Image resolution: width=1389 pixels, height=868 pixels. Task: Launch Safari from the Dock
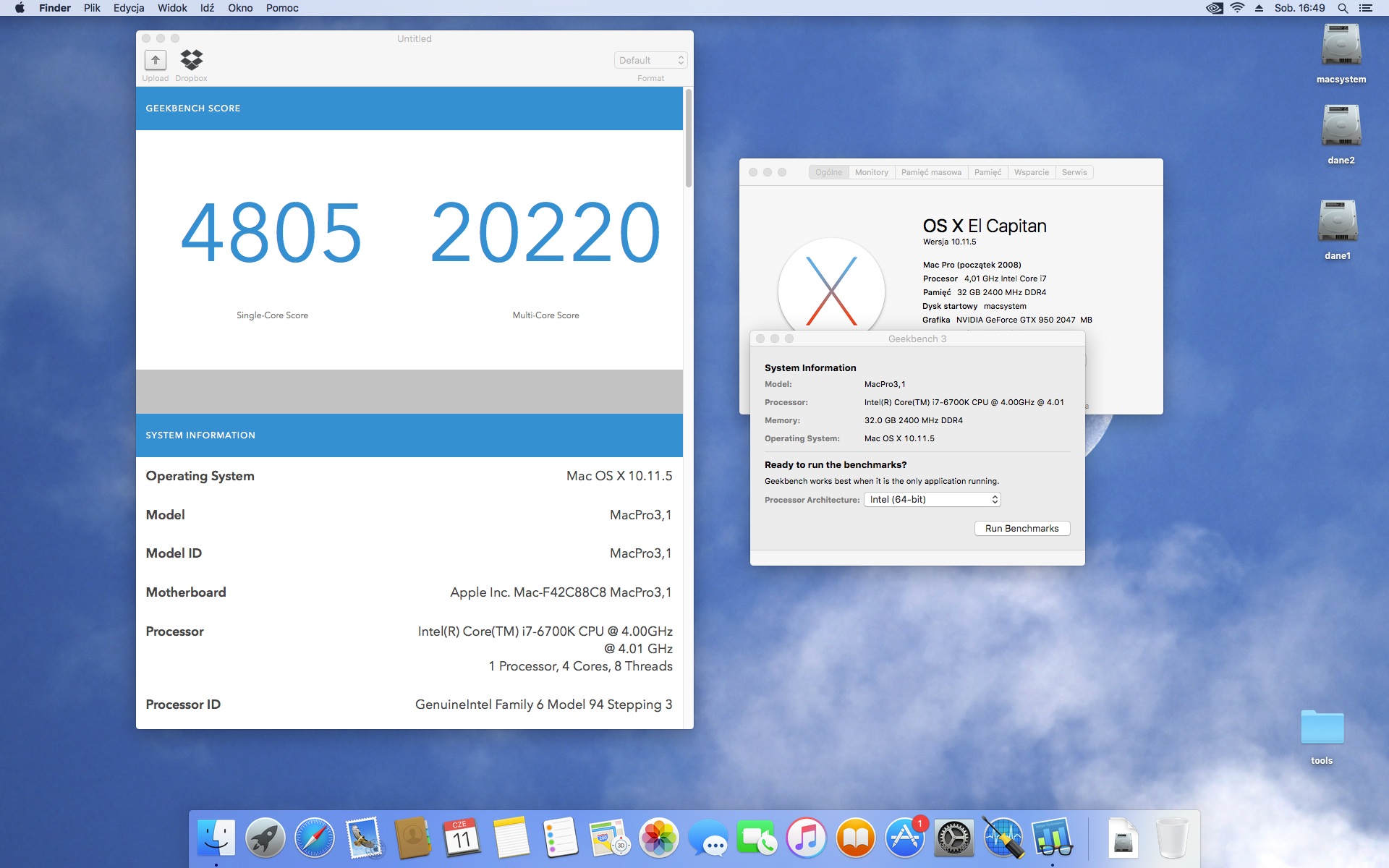coord(315,838)
